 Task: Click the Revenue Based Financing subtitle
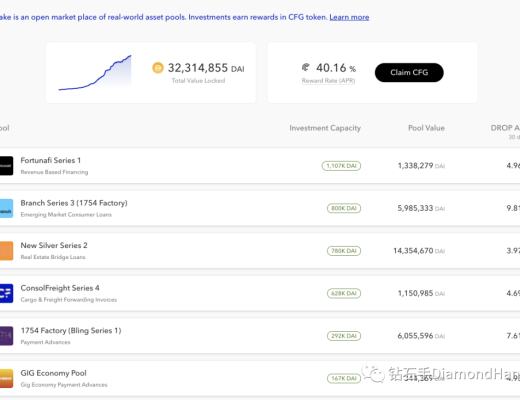point(54,172)
